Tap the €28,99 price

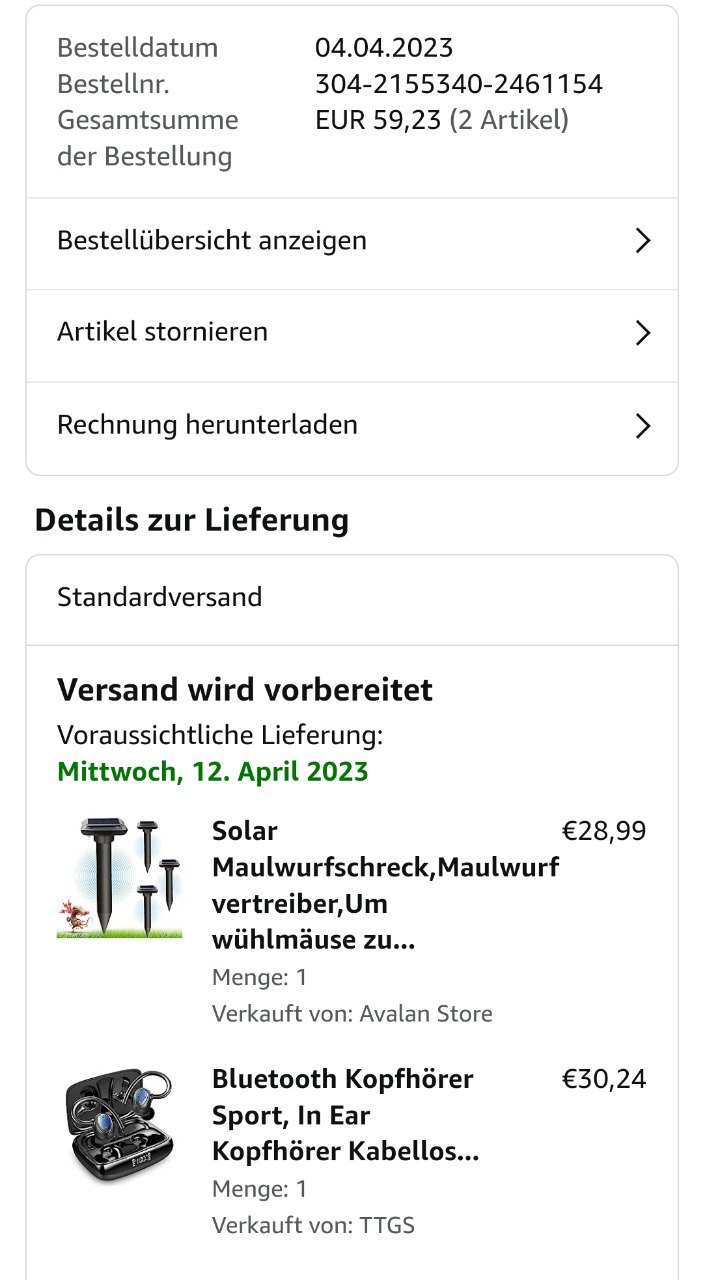pyautogui.click(x=604, y=831)
